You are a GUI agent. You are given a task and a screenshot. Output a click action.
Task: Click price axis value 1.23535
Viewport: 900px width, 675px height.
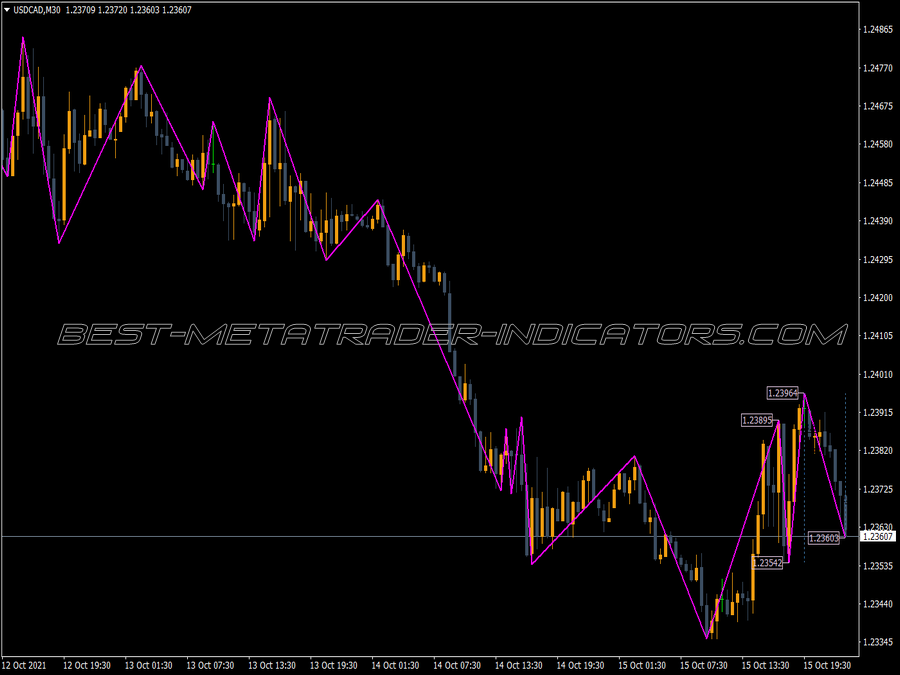coord(878,566)
